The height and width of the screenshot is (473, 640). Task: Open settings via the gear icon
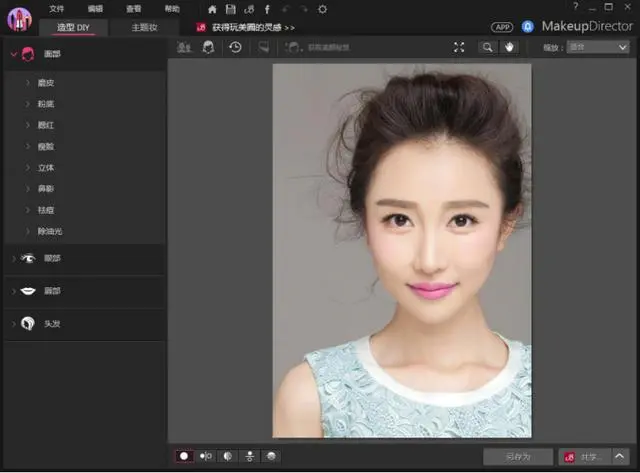(x=322, y=9)
